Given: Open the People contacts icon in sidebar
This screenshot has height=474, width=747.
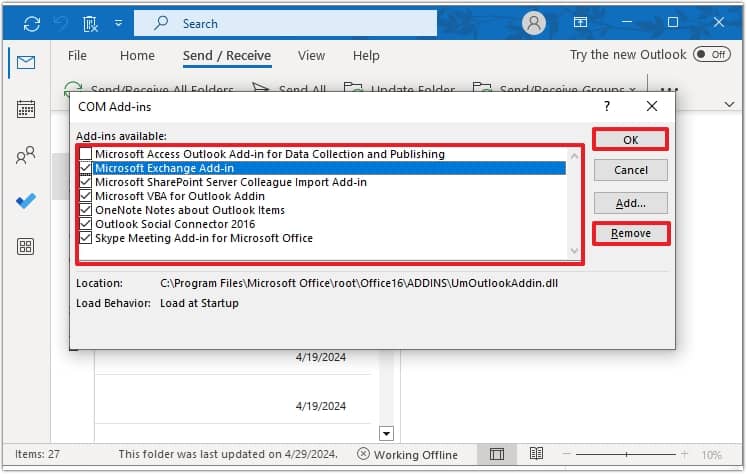Looking at the screenshot, I should [x=26, y=155].
